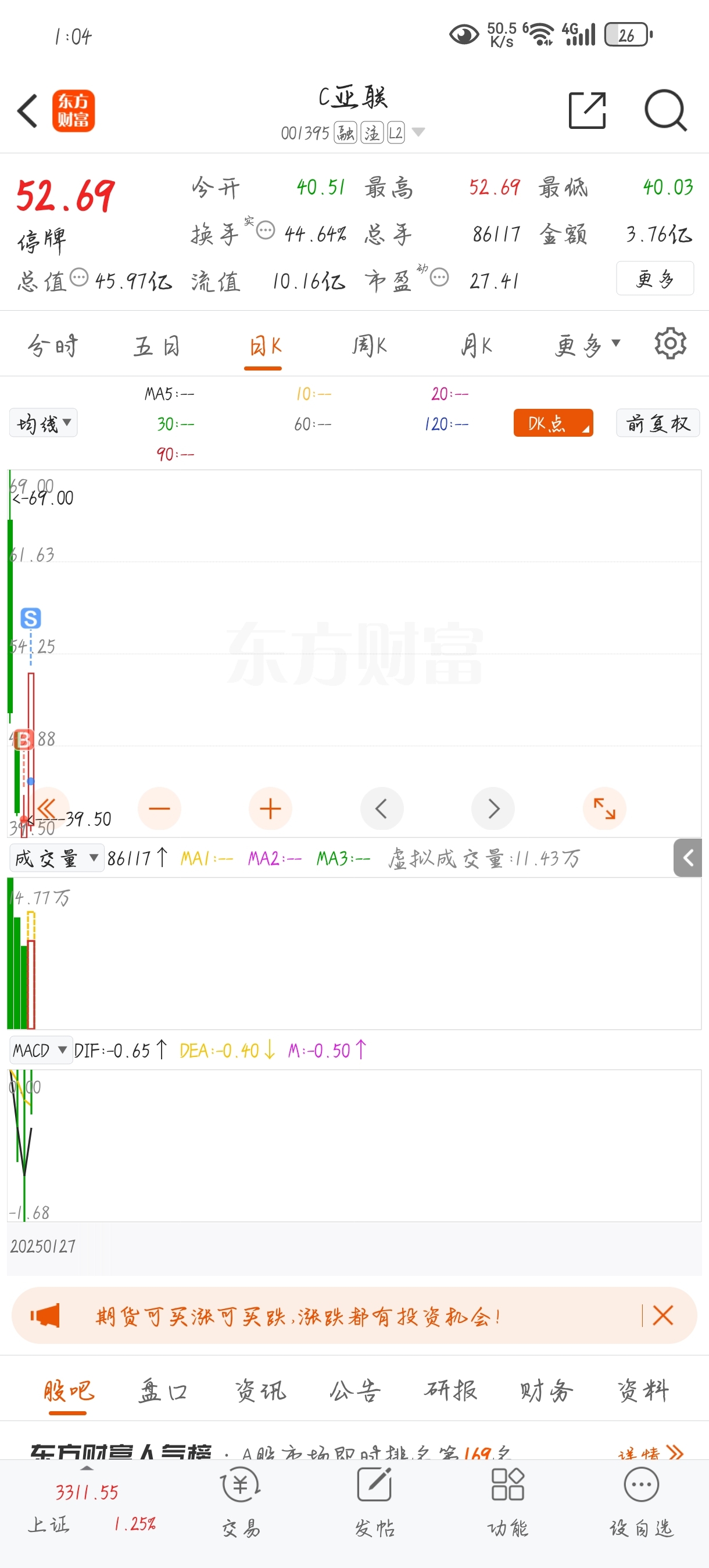
Task: Toggle the DK点 indicator
Action: [x=553, y=423]
